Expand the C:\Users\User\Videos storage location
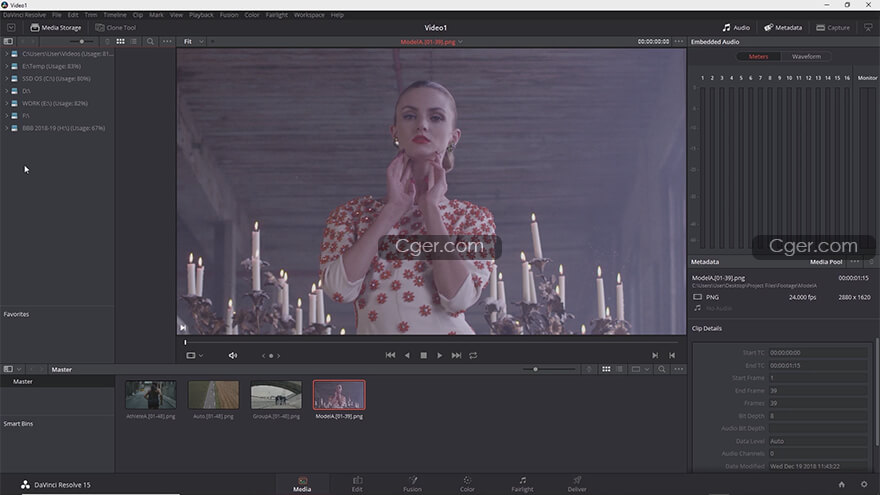 pos(7,54)
